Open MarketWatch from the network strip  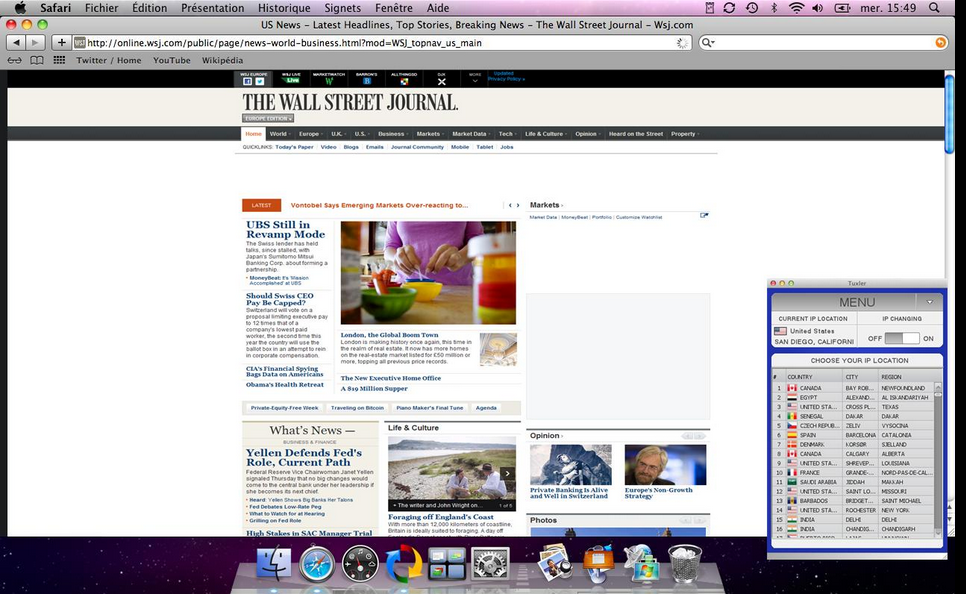point(329,78)
